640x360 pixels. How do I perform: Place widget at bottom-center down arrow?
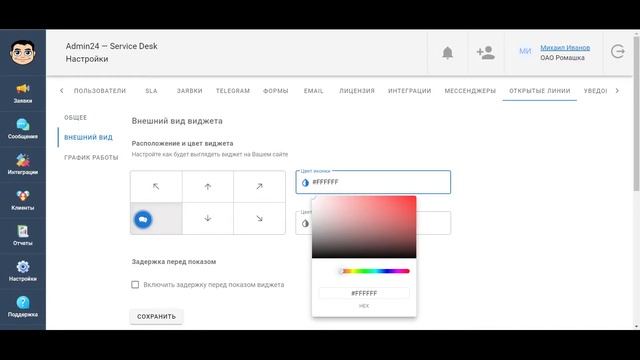pyautogui.click(x=208, y=218)
